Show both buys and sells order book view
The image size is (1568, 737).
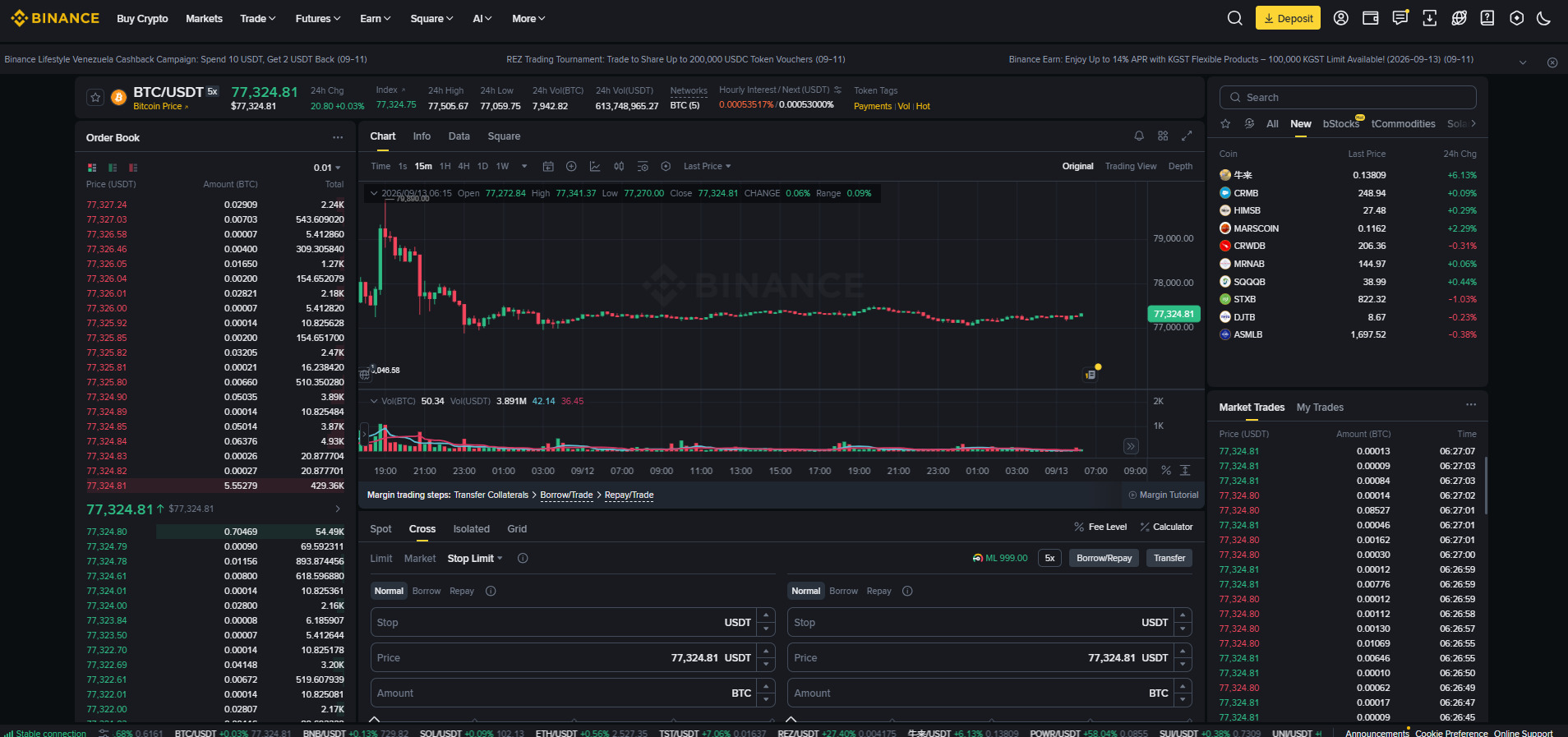point(92,168)
